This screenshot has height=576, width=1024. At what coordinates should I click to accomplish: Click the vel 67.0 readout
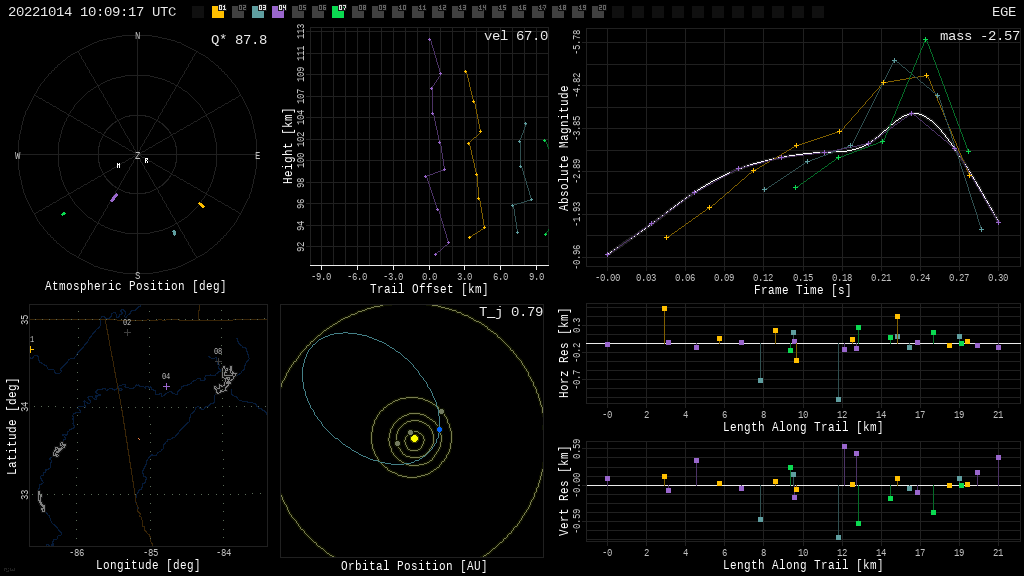click(515, 36)
